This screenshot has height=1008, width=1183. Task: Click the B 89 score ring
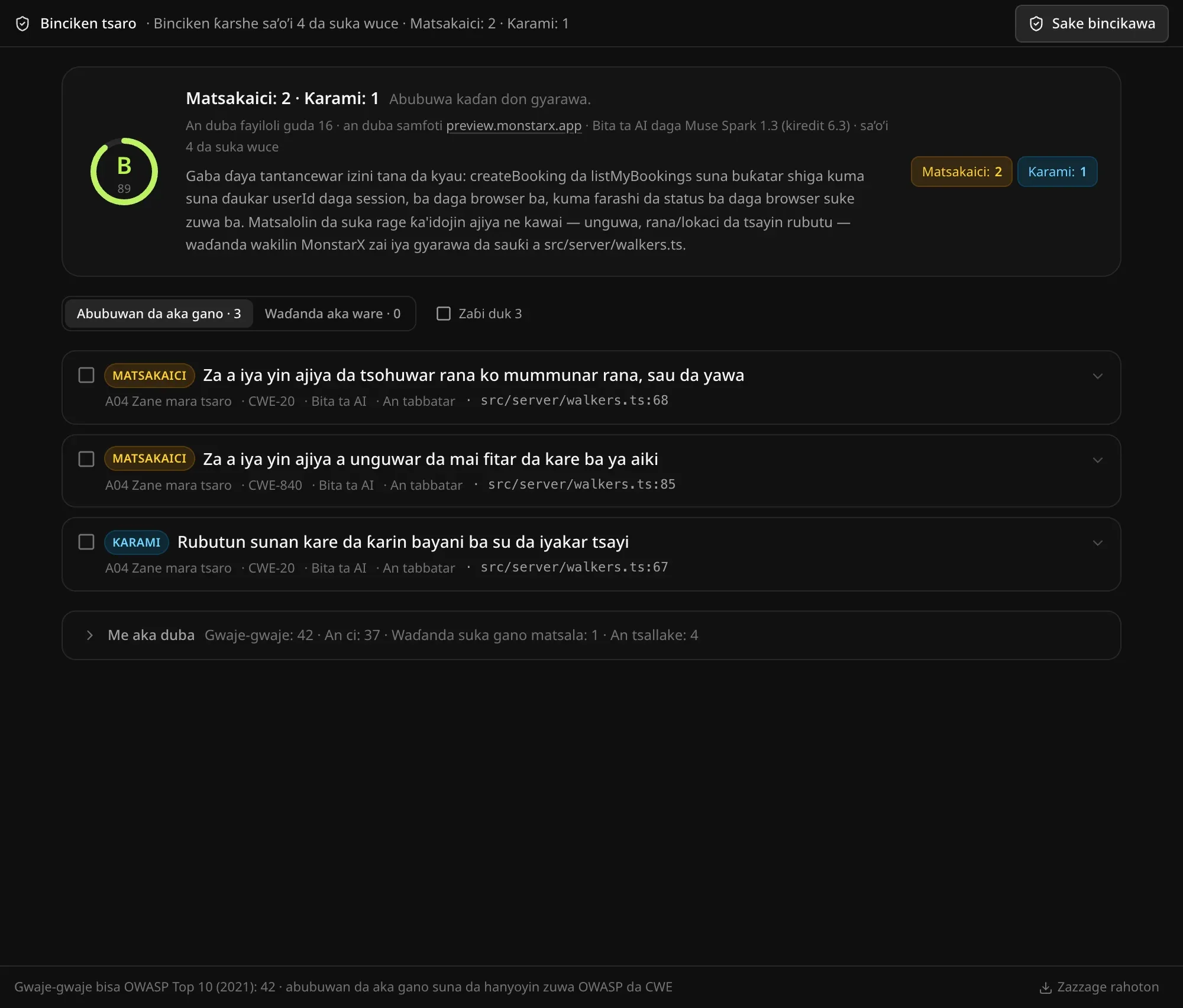click(124, 172)
